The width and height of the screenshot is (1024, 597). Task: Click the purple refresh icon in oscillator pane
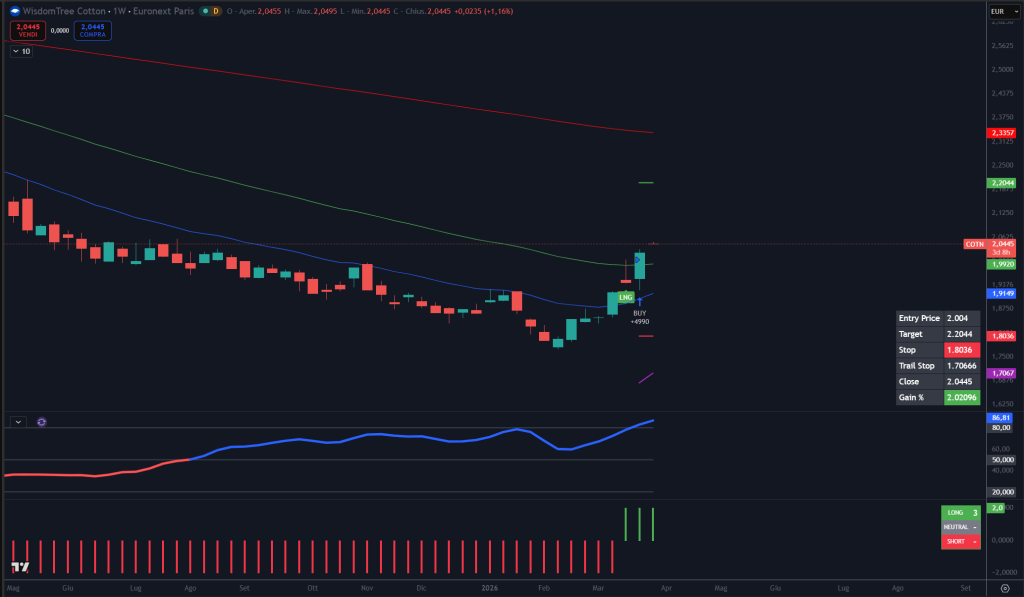point(42,422)
